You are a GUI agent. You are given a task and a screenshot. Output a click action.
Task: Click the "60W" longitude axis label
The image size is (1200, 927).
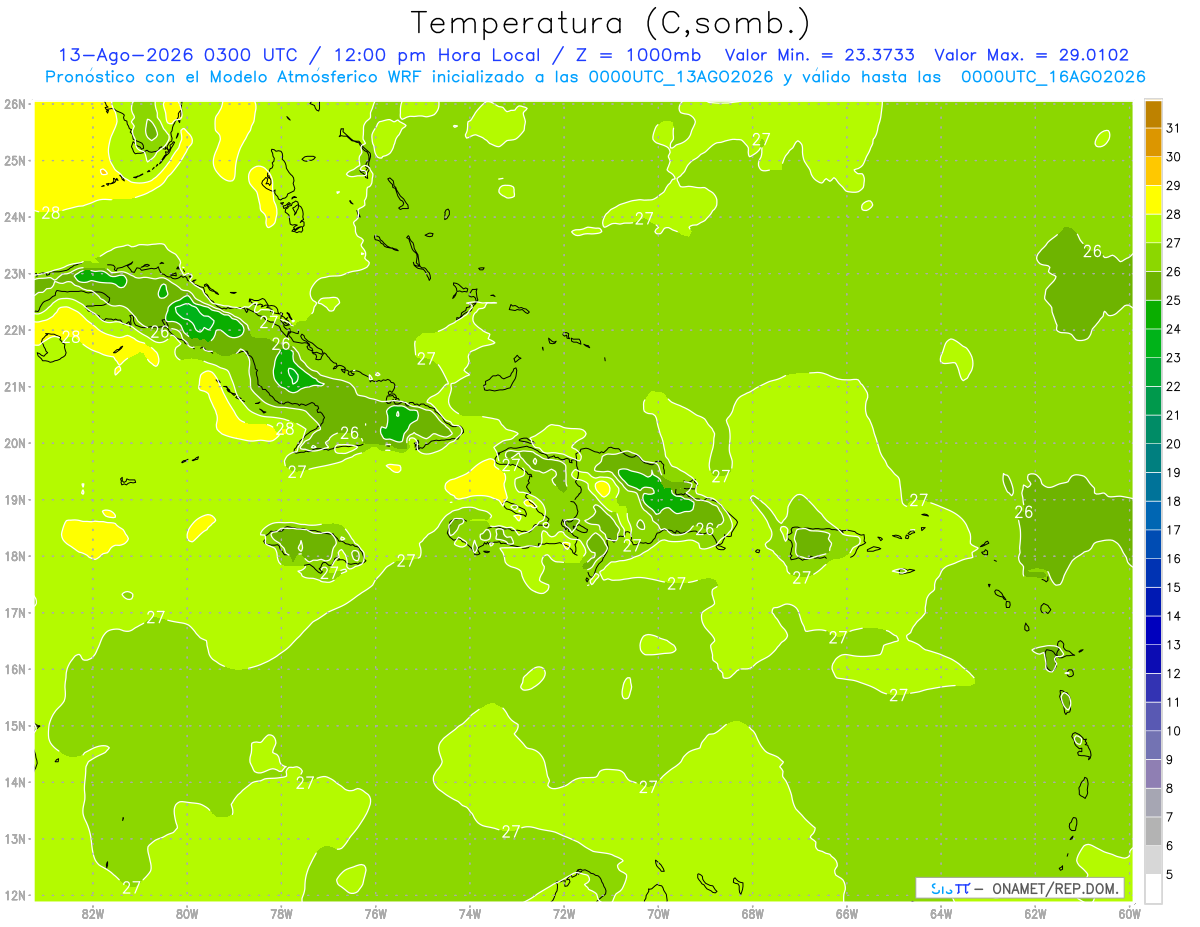[1130, 914]
